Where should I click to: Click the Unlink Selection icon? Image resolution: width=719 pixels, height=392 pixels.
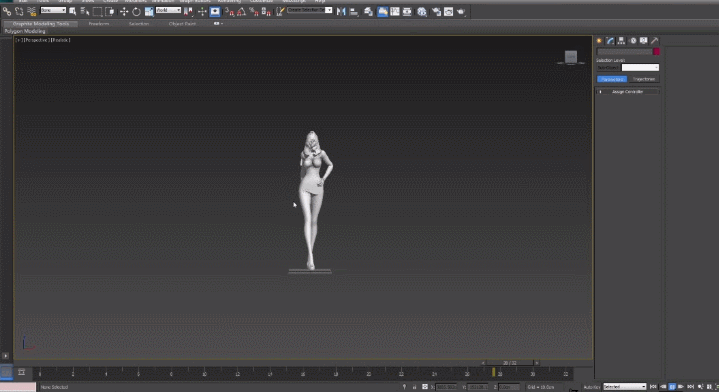[x=19, y=11]
